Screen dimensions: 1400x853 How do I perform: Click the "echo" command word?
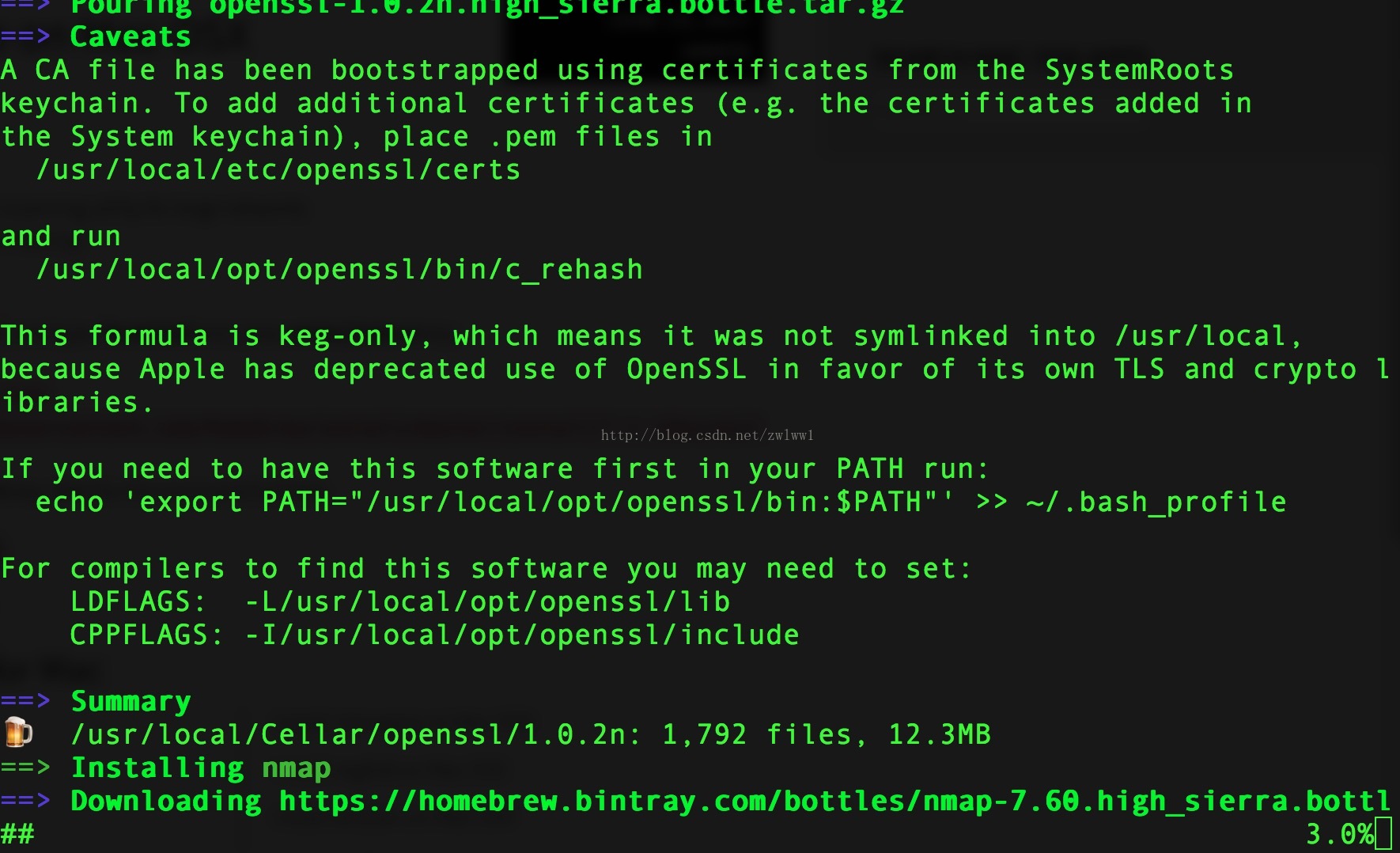click(x=70, y=502)
